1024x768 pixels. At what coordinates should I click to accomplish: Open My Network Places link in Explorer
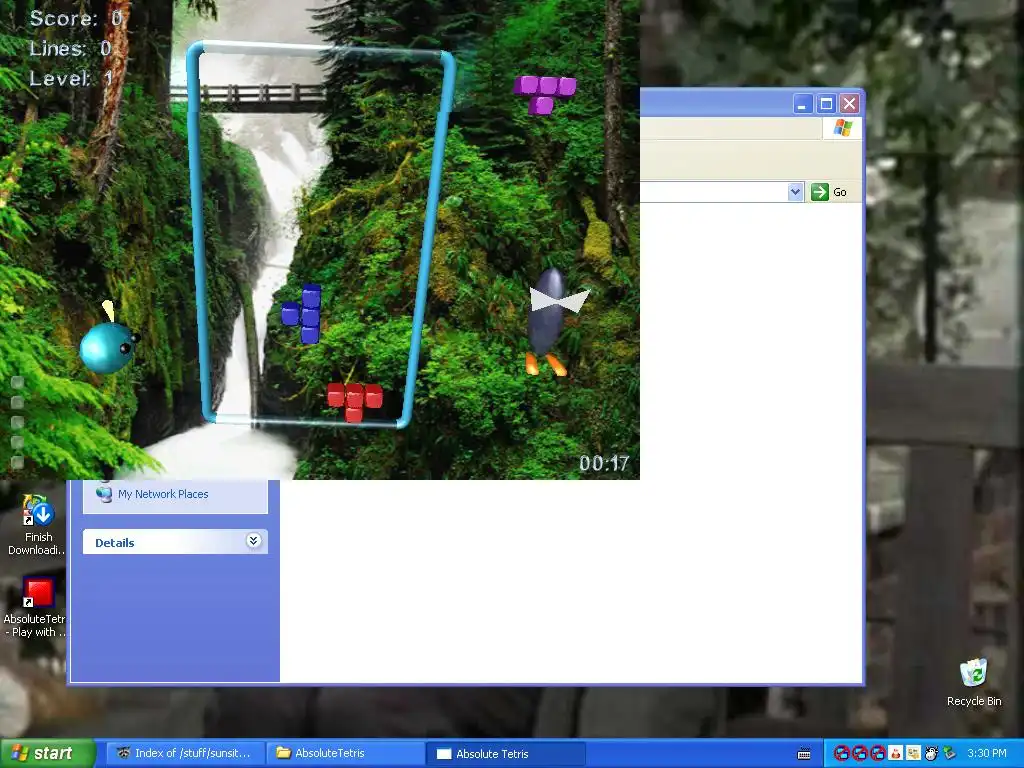pyautogui.click(x=163, y=494)
